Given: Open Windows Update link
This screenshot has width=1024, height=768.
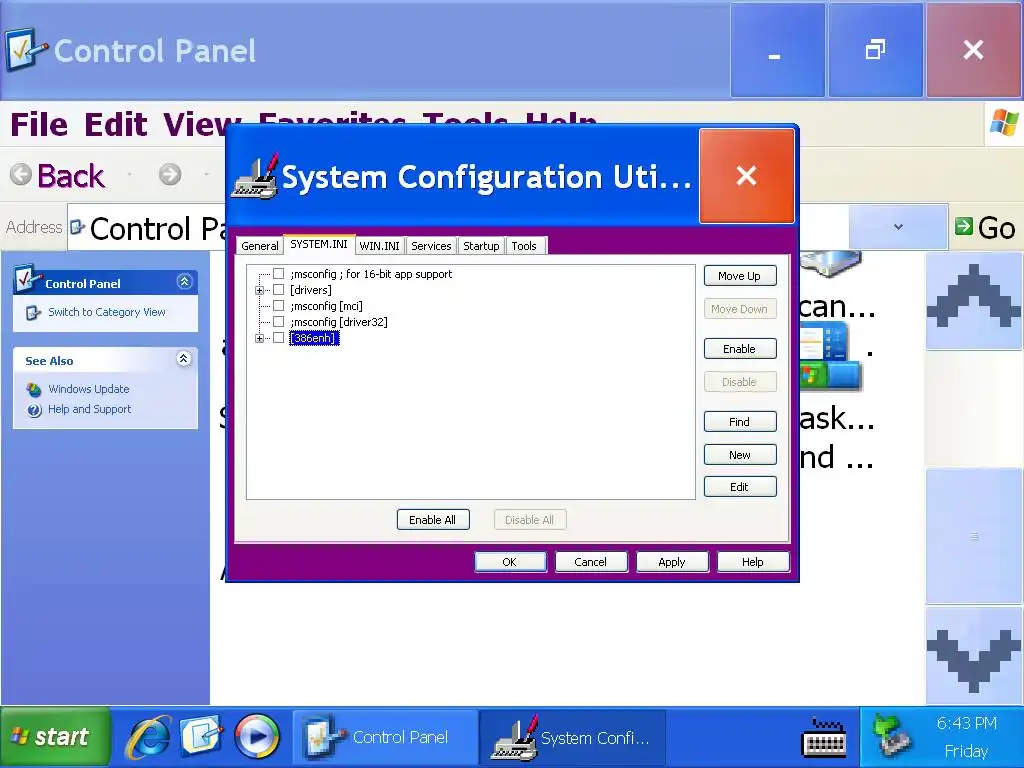Looking at the screenshot, I should 89,389.
